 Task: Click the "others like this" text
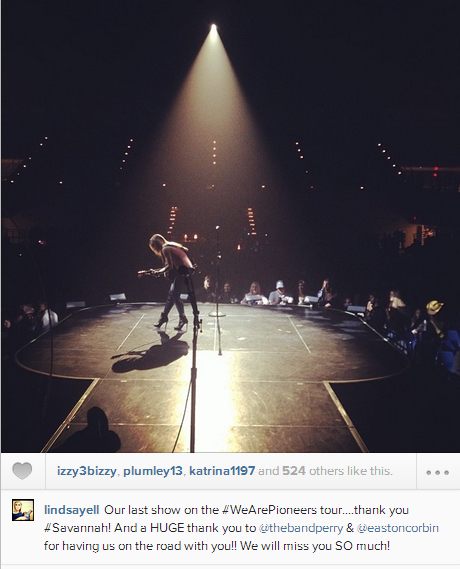[x=351, y=471]
